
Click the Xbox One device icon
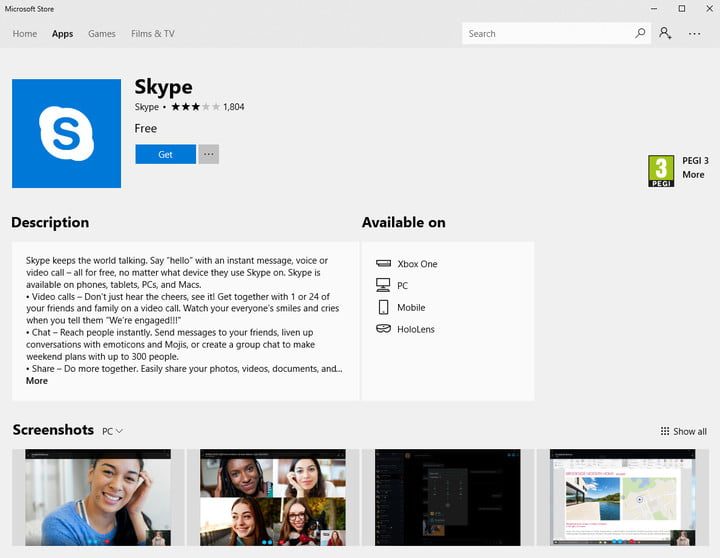point(383,264)
